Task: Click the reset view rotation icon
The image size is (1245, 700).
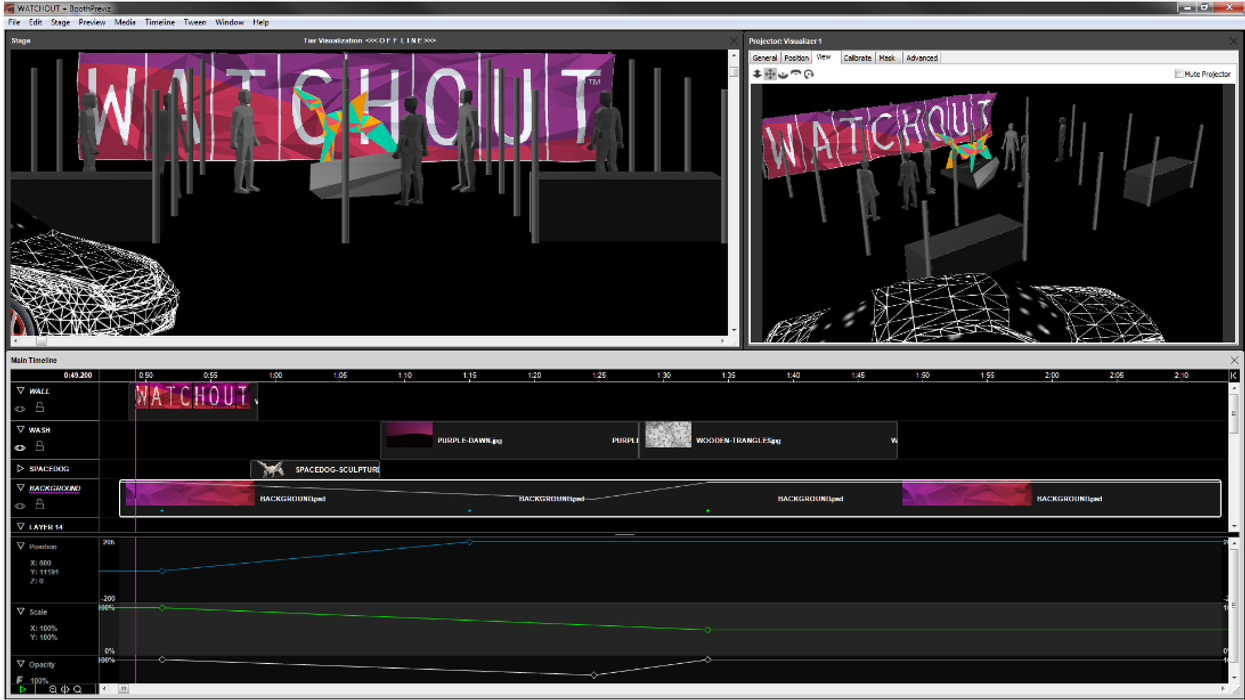Action: tap(808, 74)
